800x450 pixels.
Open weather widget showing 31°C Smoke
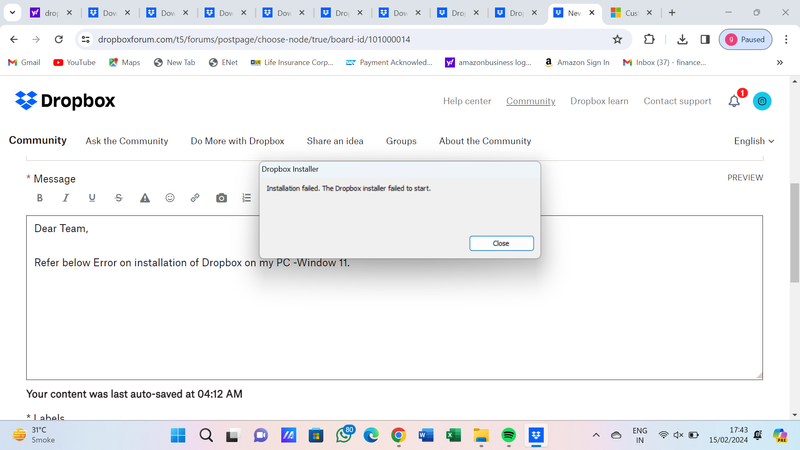click(34, 435)
